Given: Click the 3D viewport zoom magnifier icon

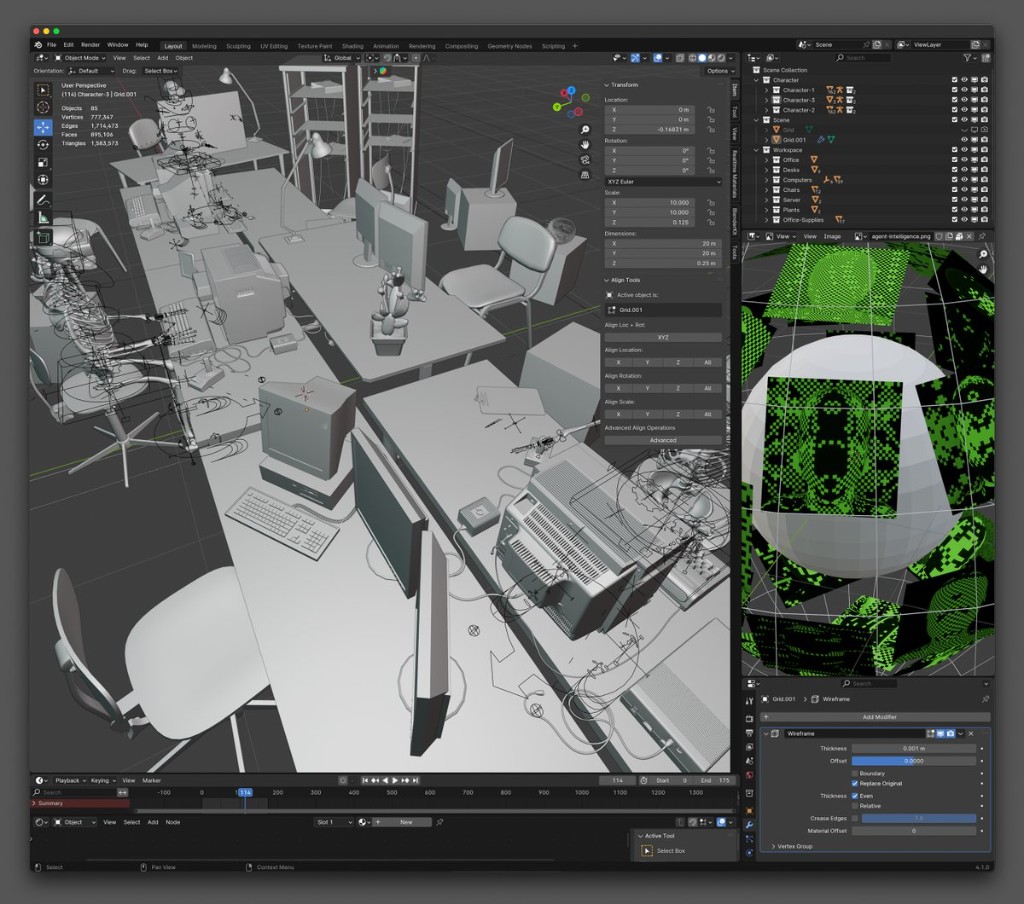Looking at the screenshot, I should pyautogui.click(x=584, y=130).
